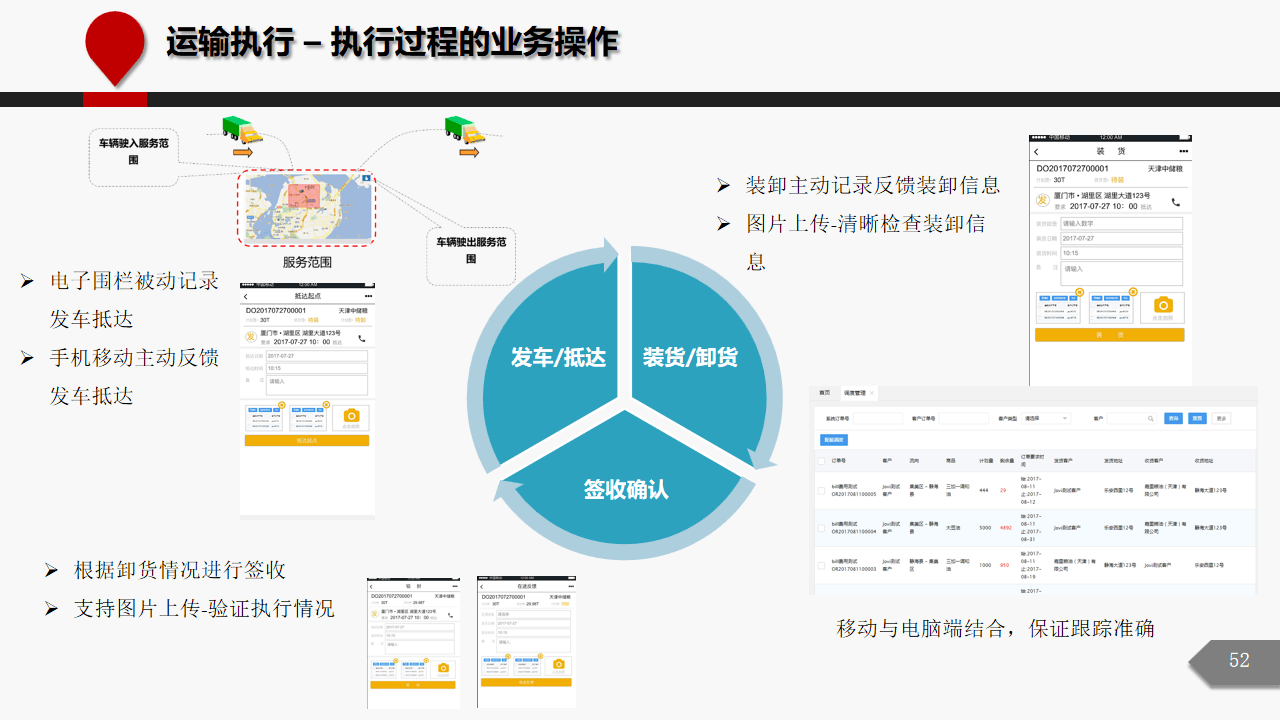Click the 系统订单号 input field

pyautogui.click(x=877, y=418)
